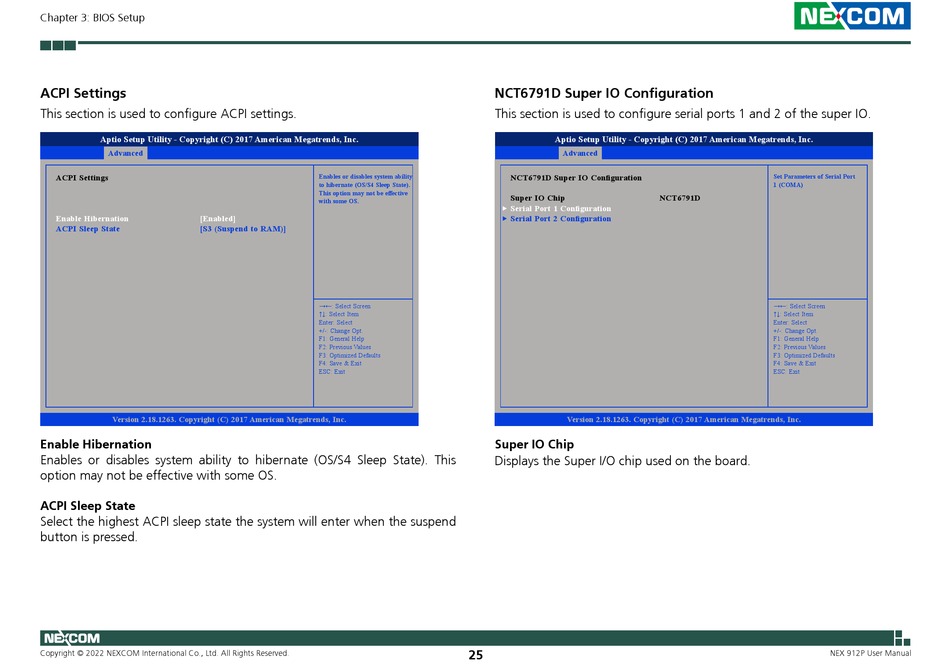This screenshot has height=664, width=950.
Task: Click the ACPI Settings section heading
Action: tap(83, 93)
